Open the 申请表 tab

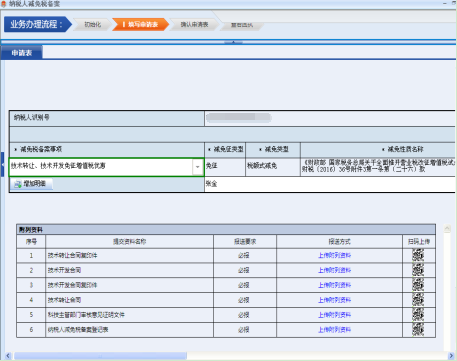22,53
